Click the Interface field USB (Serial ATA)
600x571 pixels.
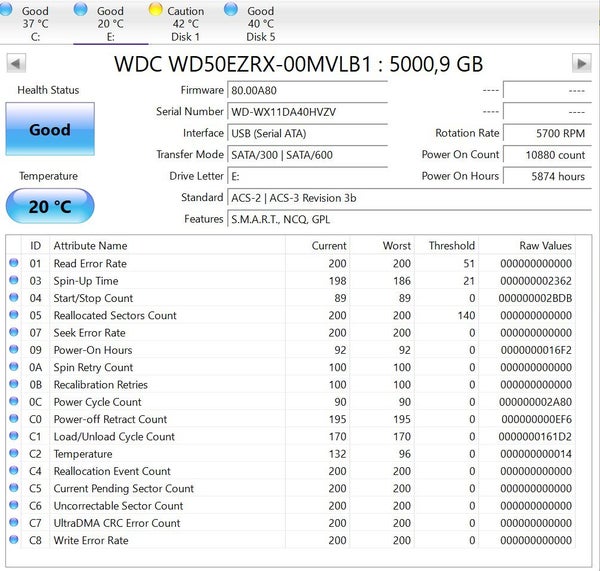click(x=307, y=134)
